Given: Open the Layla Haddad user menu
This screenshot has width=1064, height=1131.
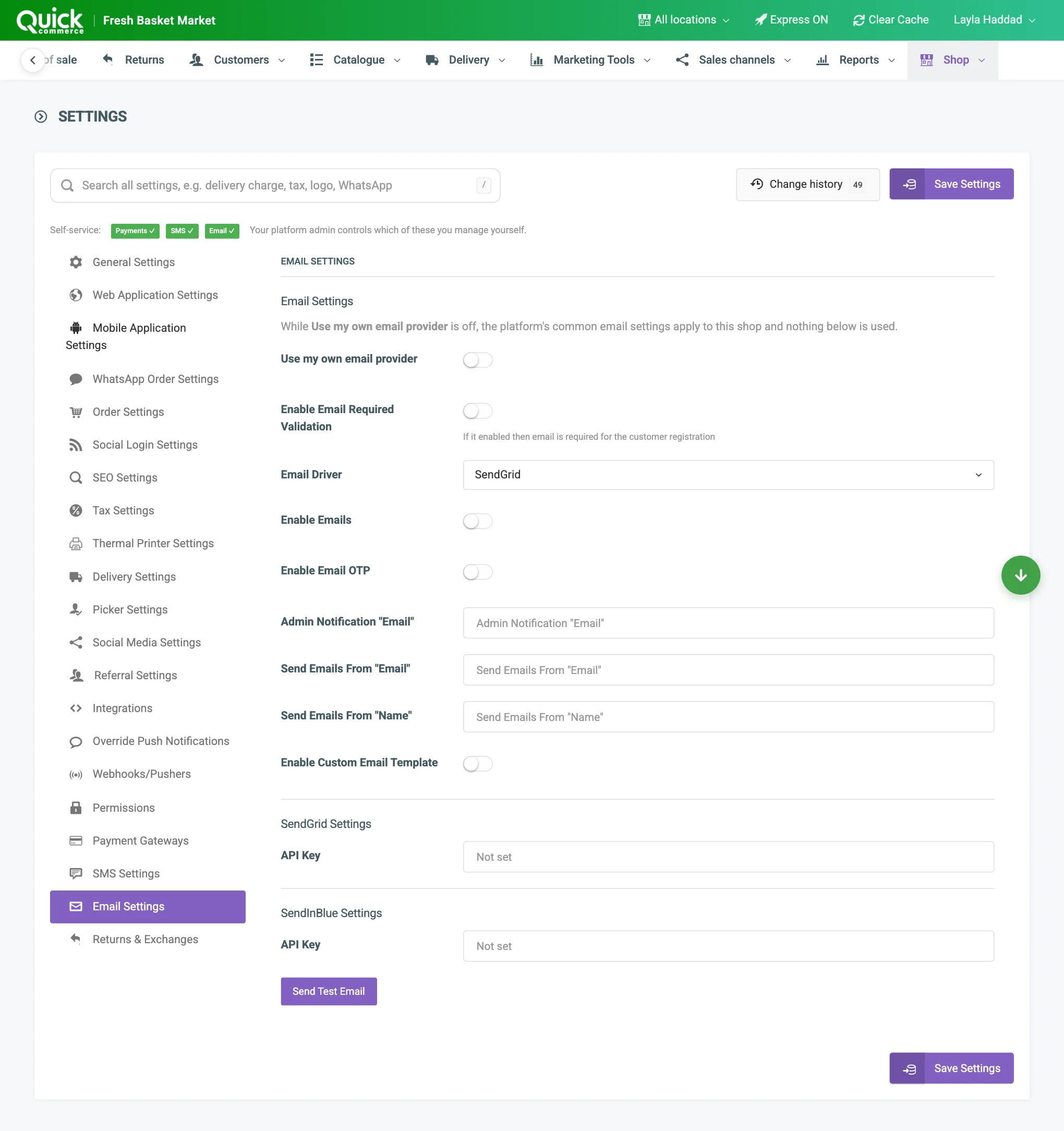Looking at the screenshot, I should click(x=994, y=20).
